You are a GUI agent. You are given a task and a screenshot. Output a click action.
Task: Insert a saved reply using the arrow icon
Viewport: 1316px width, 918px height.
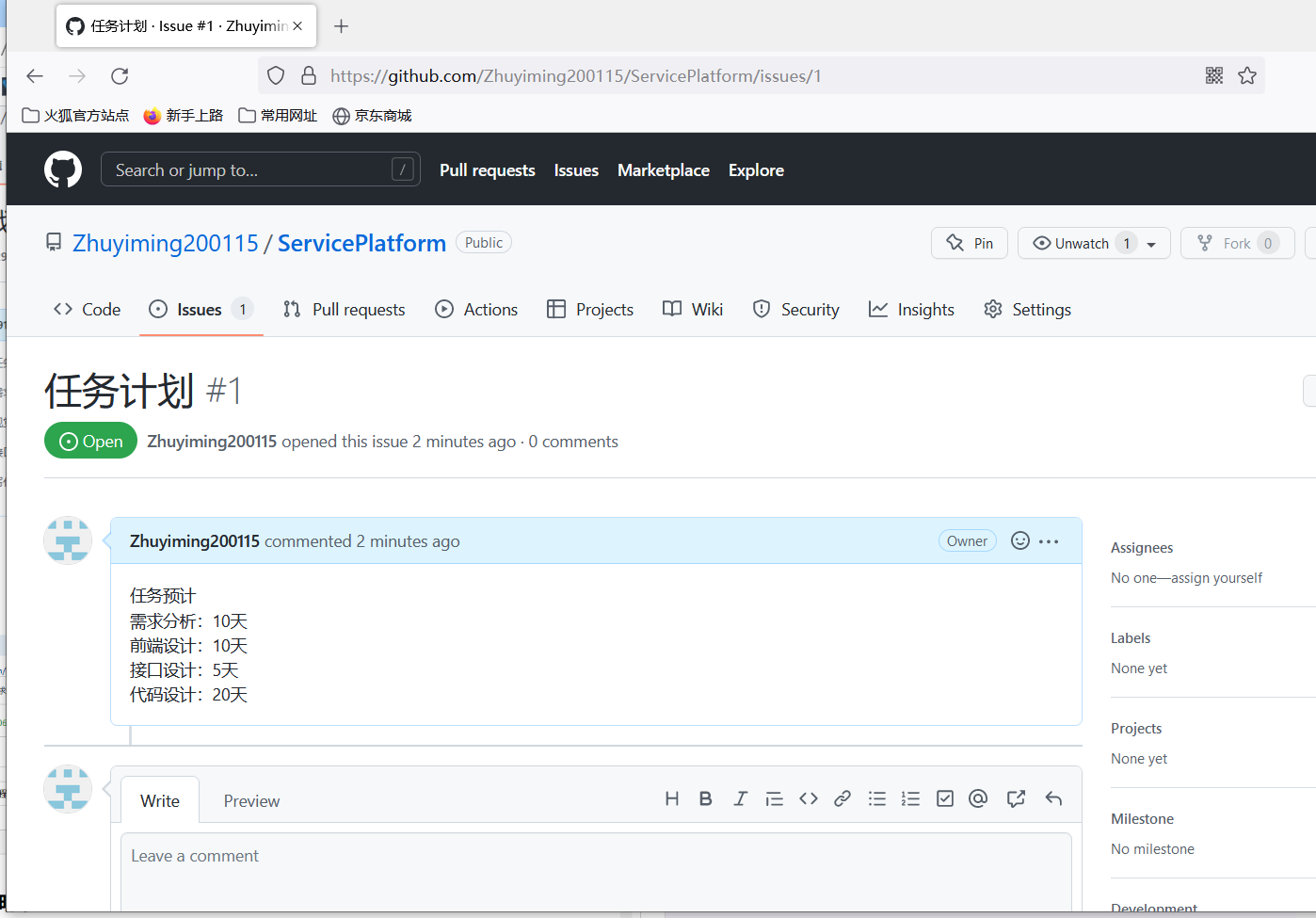click(x=1053, y=798)
